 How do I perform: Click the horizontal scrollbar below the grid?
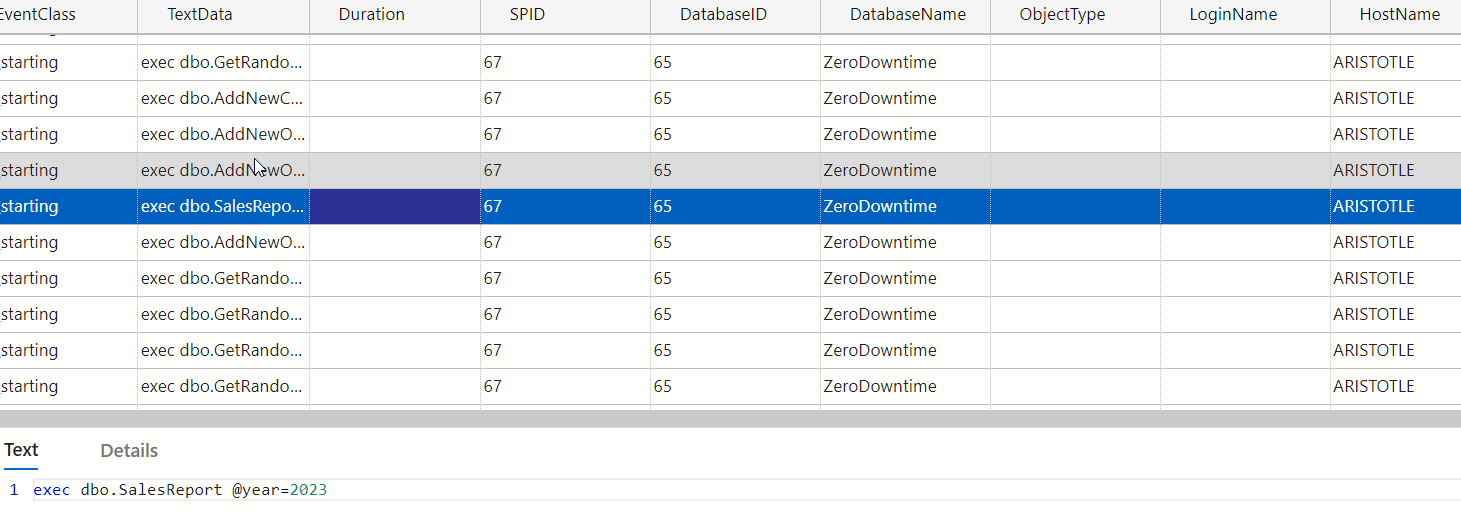pyautogui.click(x=730, y=418)
